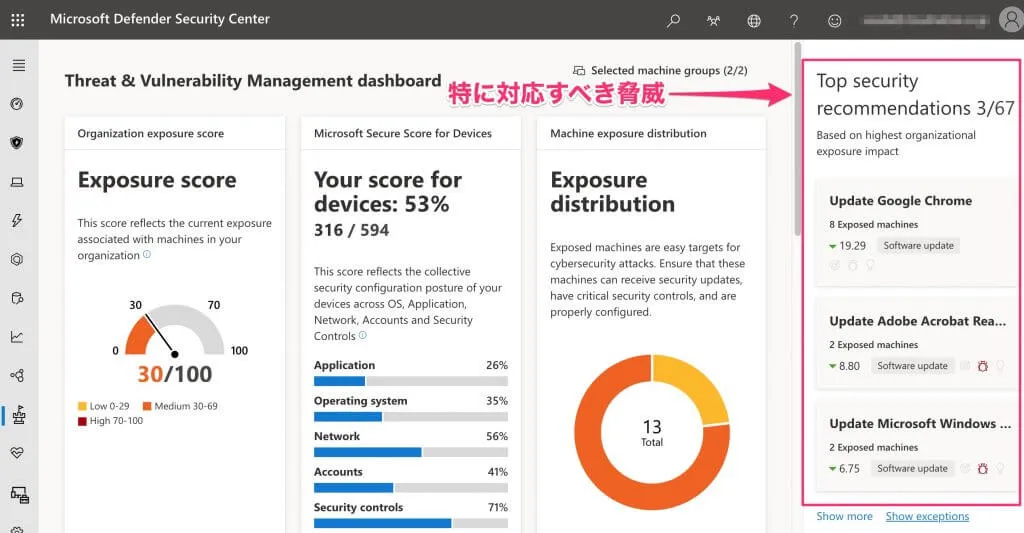Click Software update tag on Adobe Acrobat card
The height and width of the screenshot is (533, 1024).
tap(912, 366)
